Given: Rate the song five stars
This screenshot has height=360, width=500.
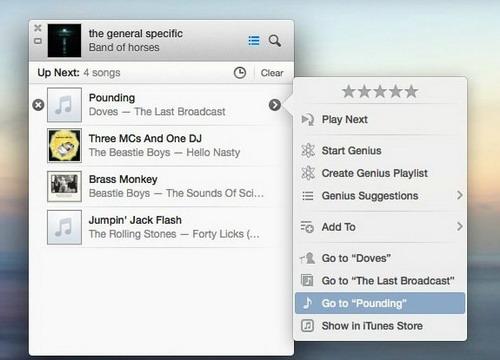Looking at the screenshot, I should pyautogui.click(x=411, y=91).
